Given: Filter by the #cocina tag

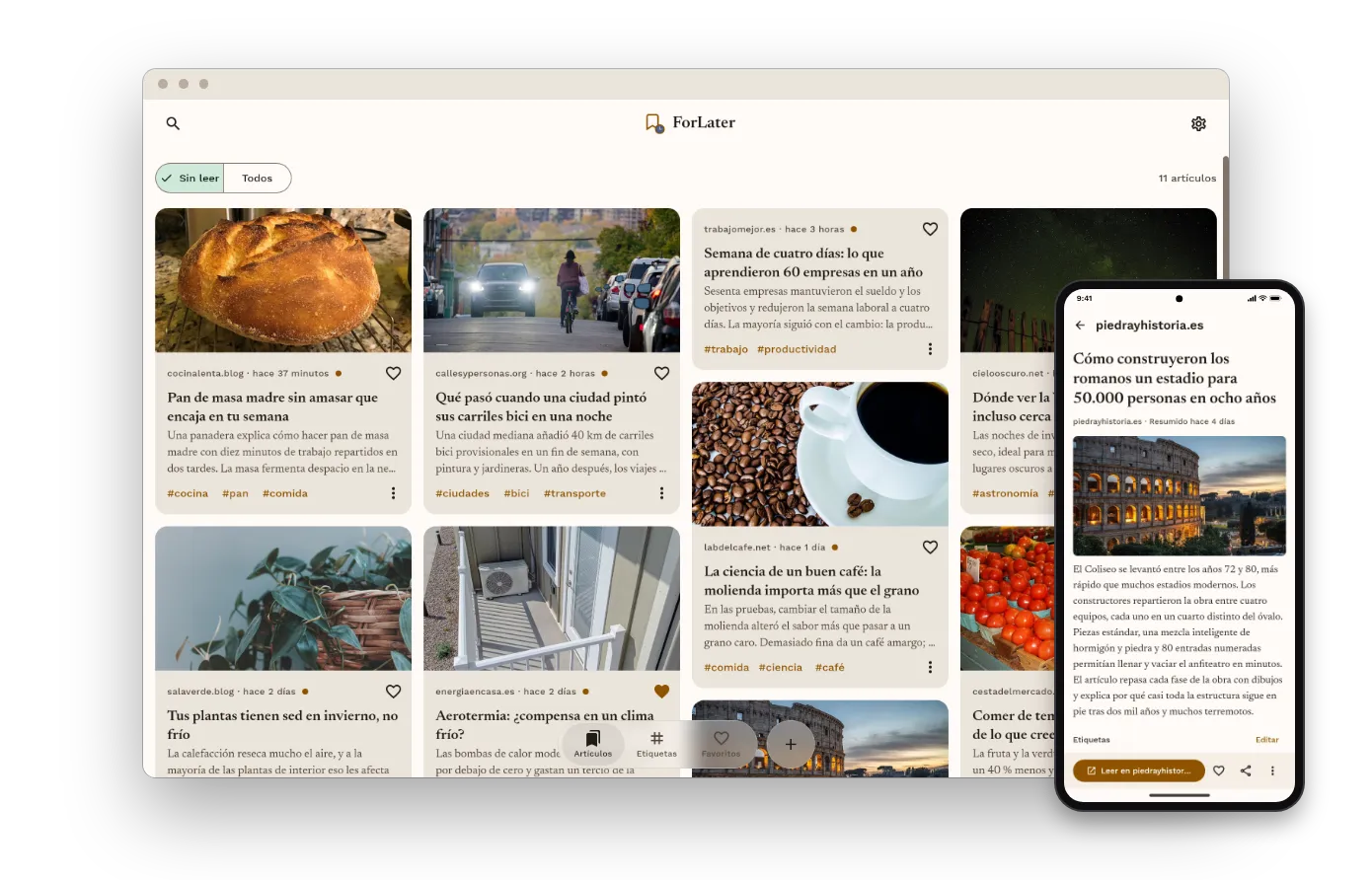Looking at the screenshot, I should click(x=188, y=493).
